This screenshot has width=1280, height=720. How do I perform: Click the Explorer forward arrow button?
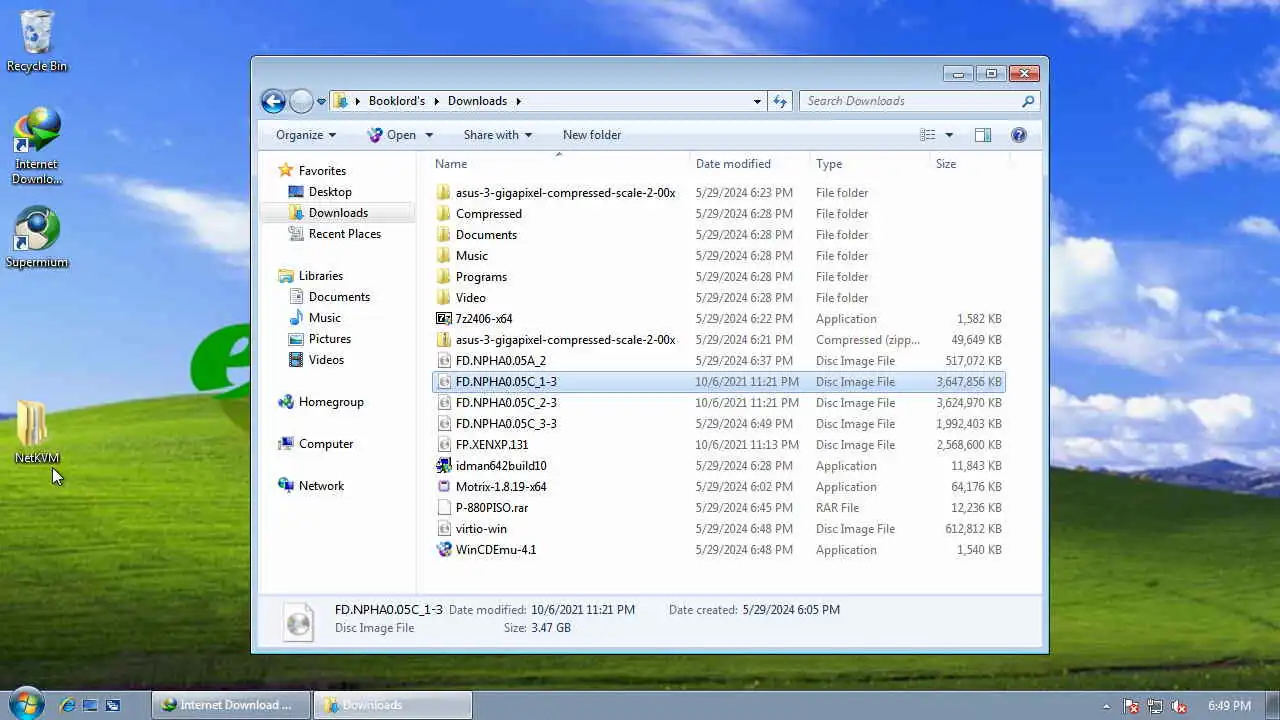[x=301, y=101]
